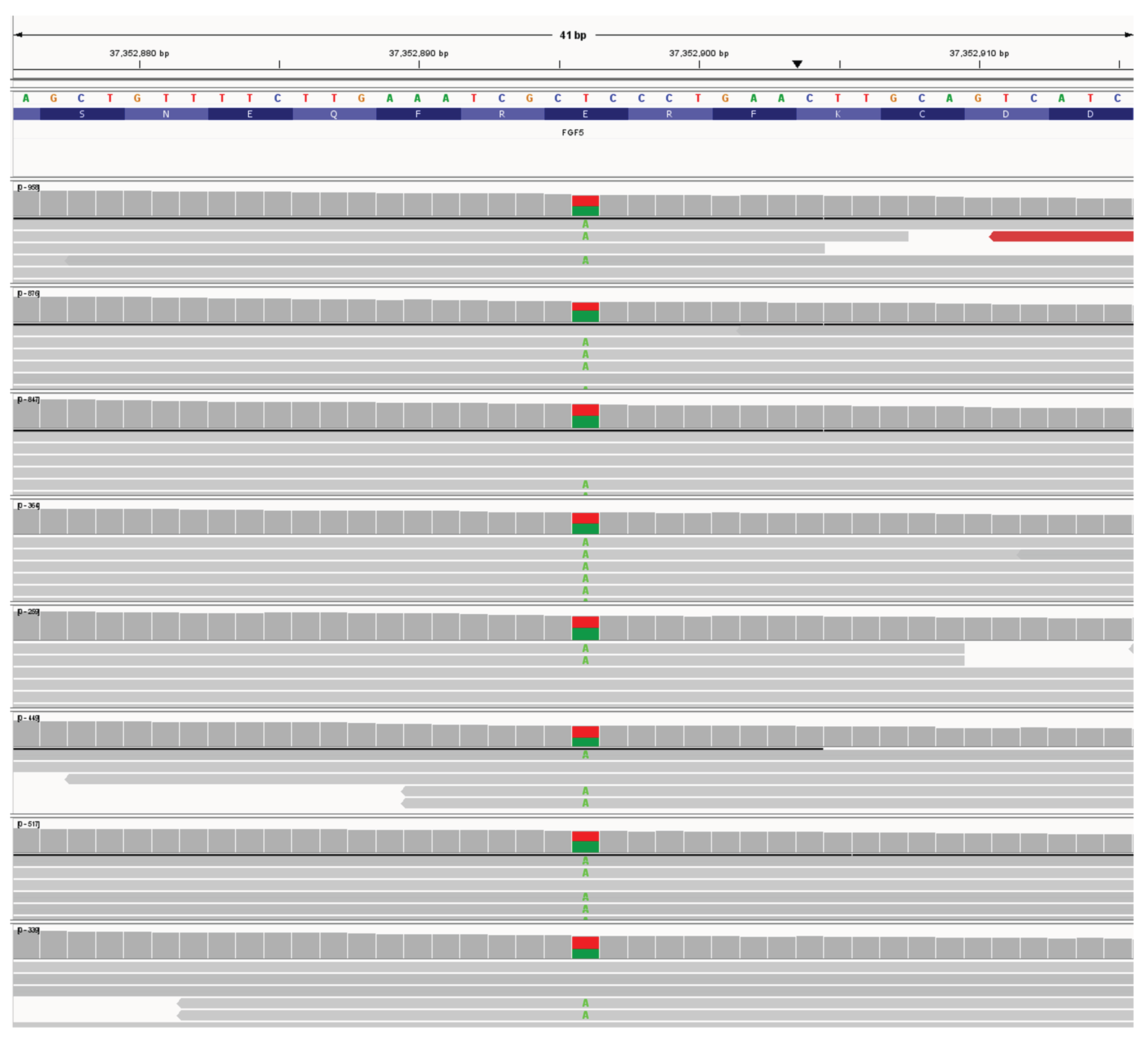Viewport: 1148px width, 1042px height.
Task: Click the black center-position triangle on the ruler
Action: (x=797, y=64)
